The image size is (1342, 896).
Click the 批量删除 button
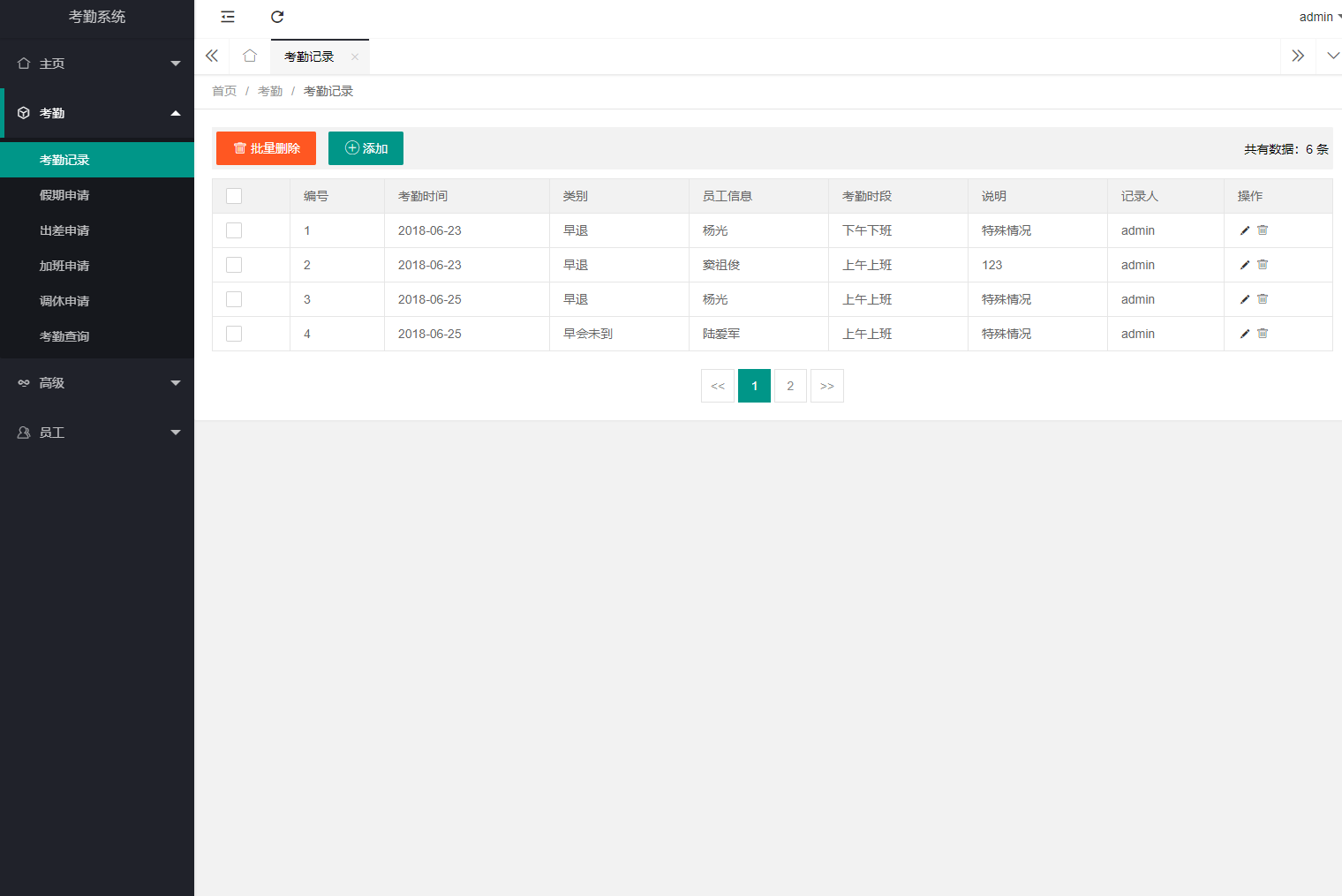point(266,148)
